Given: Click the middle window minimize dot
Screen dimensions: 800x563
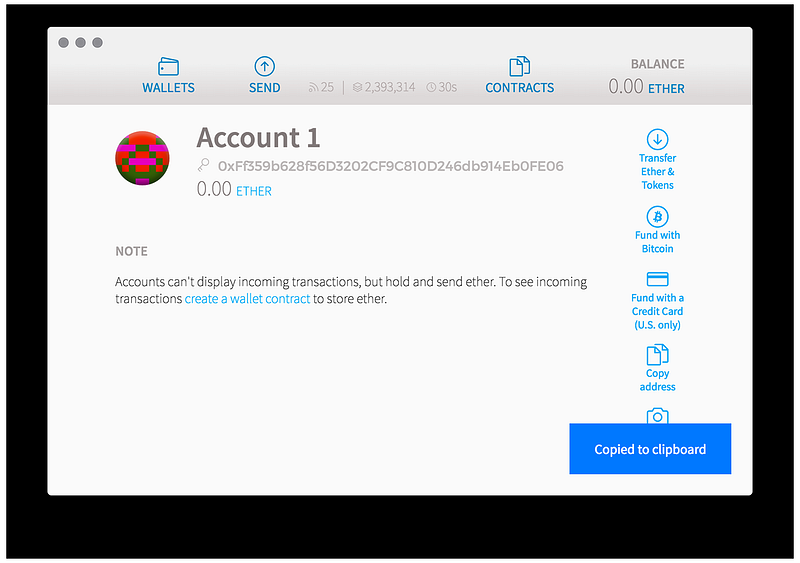Looking at the screenshot, I should pyautogui.click(x=80, y=42).
